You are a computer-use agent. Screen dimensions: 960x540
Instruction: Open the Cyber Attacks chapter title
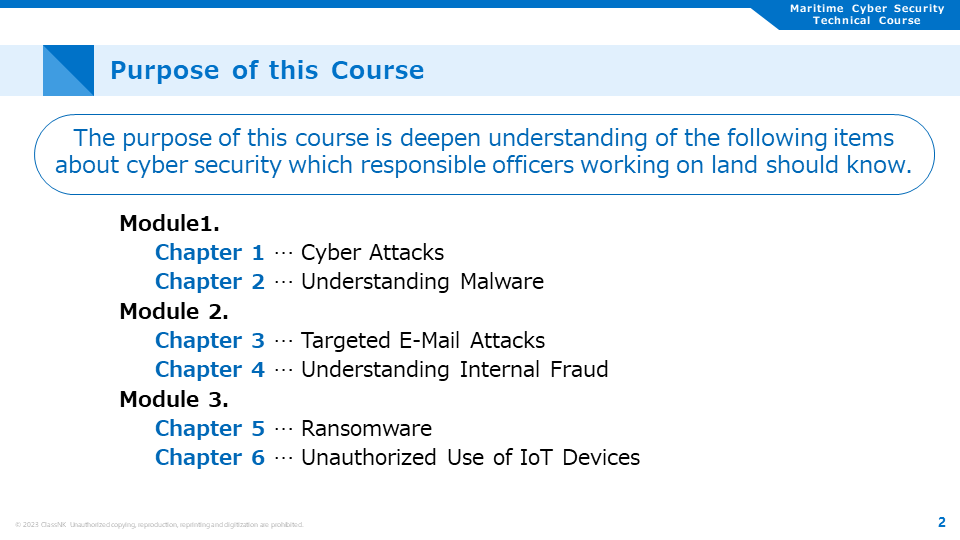tap(372, 252)
